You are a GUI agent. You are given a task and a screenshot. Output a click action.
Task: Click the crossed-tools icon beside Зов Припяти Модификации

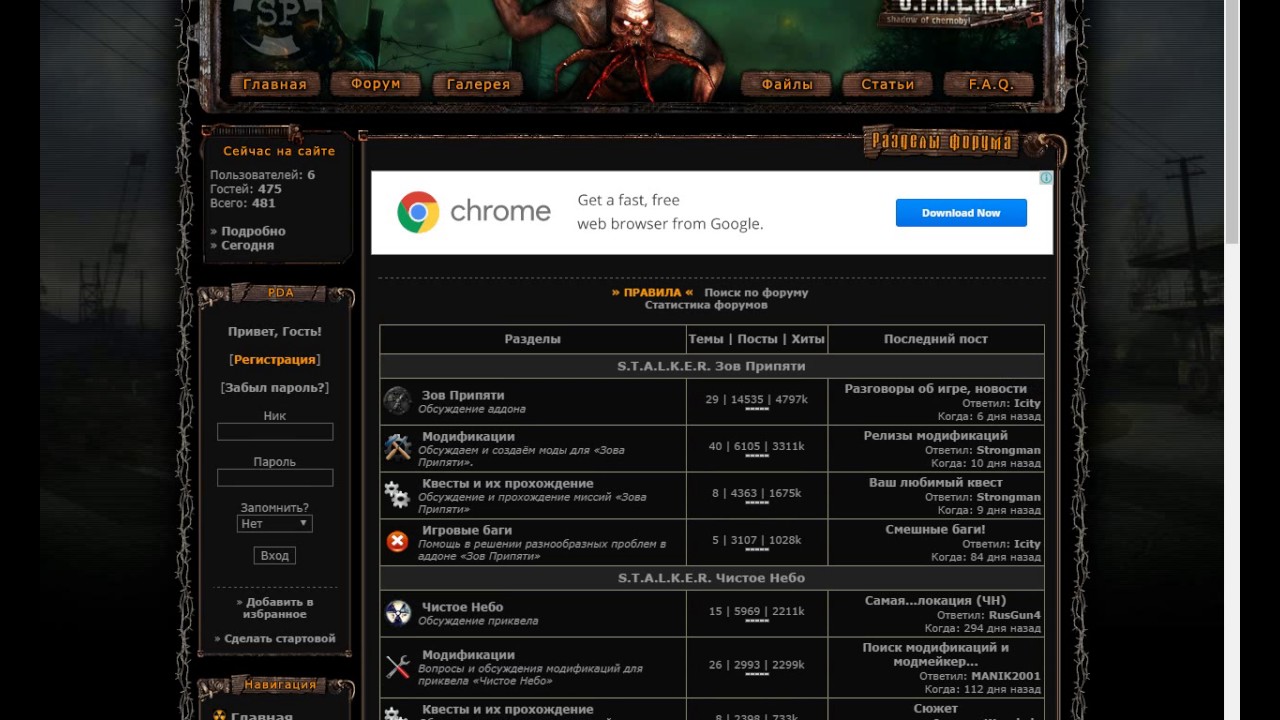point(397,448)
